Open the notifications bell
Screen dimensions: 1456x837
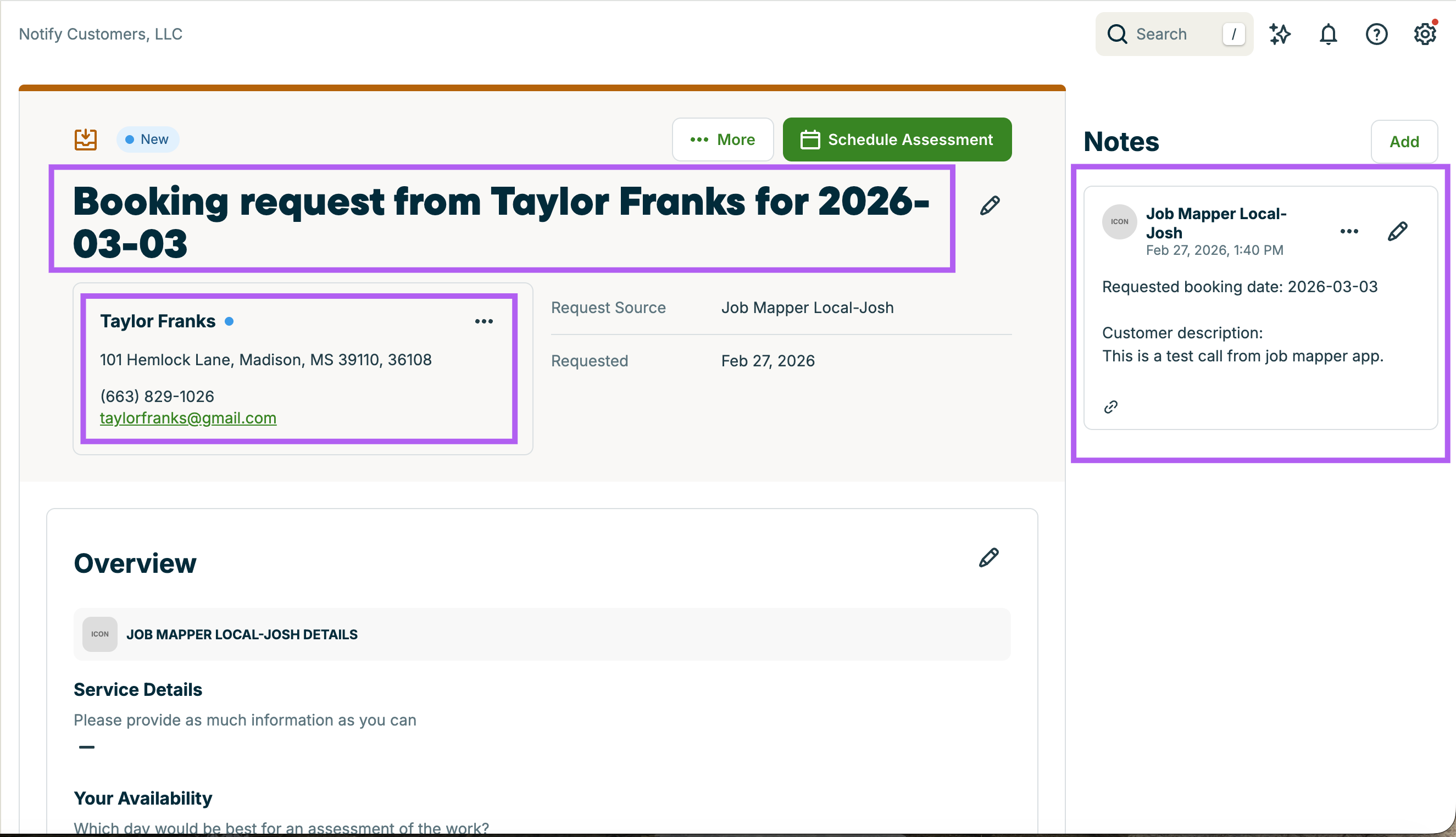[1328, 35]
